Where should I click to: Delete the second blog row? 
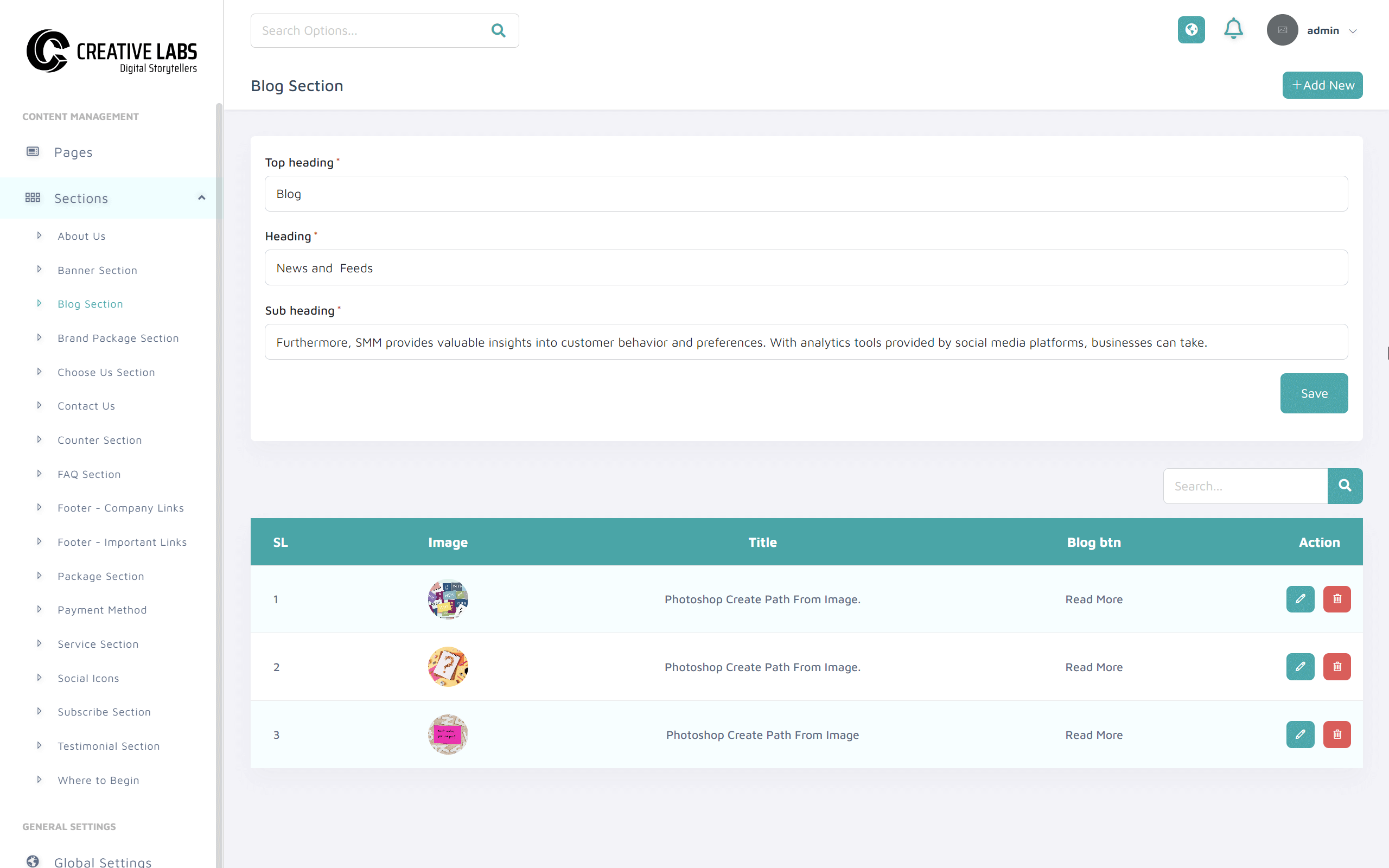point(1337,667)
